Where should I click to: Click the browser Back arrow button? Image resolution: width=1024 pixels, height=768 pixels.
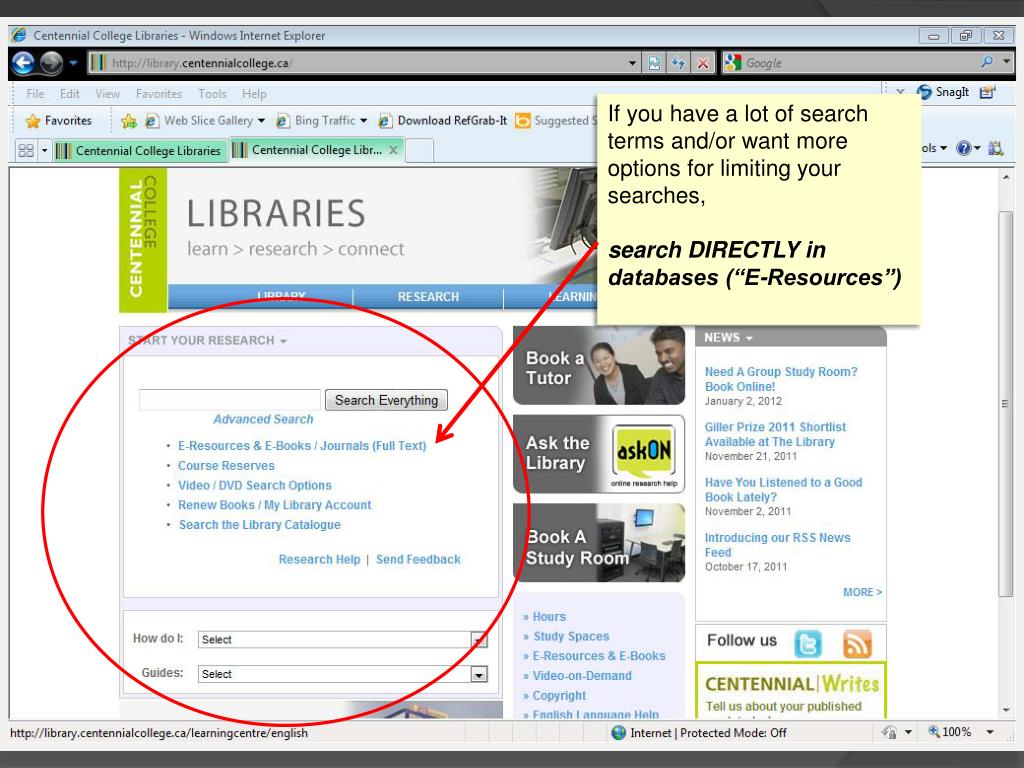24,63
